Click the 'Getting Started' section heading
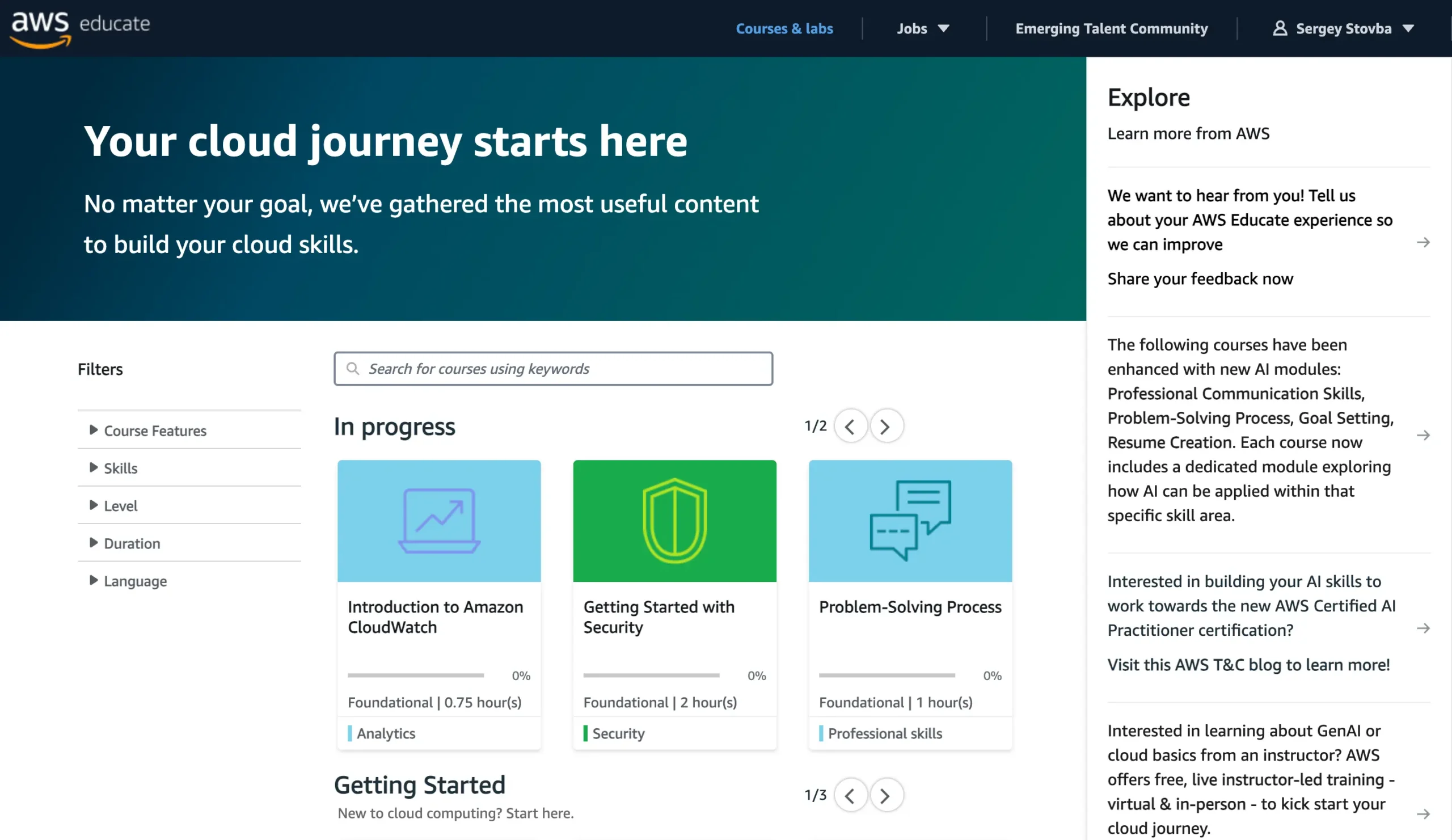The height and width of the screenshot is (840, 1452). pyautogui.click(x=420, y=786)
